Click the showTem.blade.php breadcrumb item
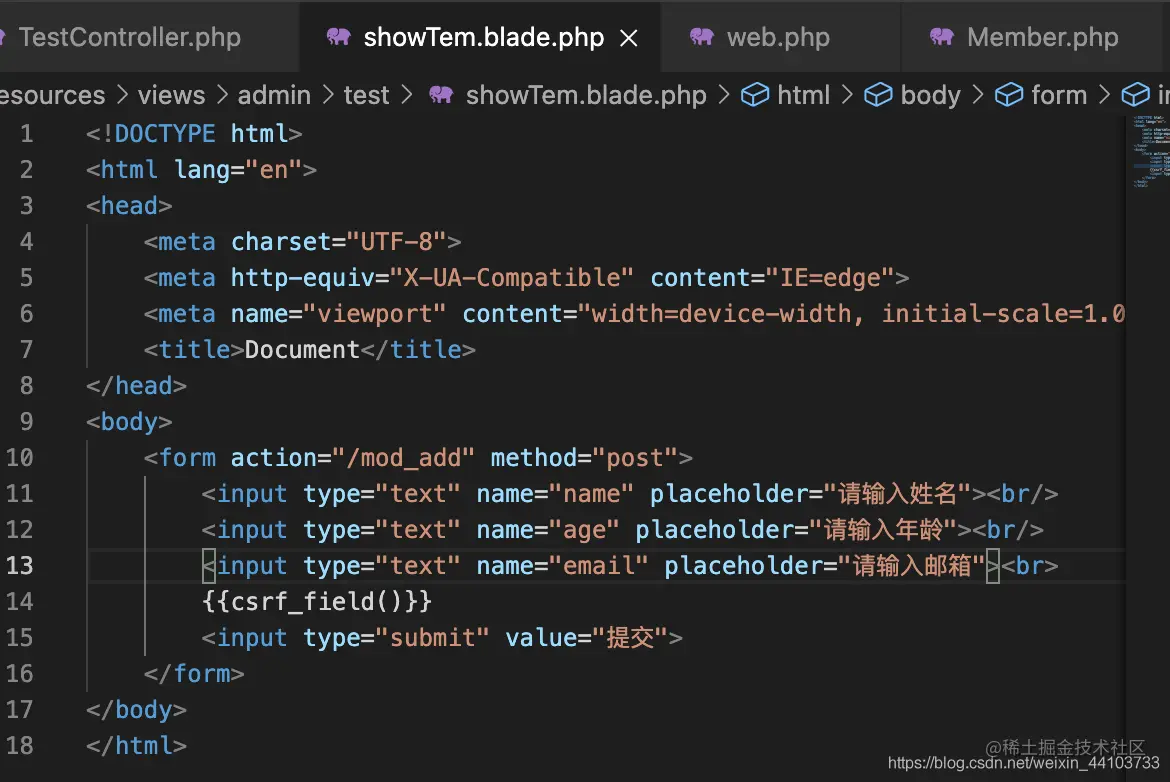The image size is (1170, 782). [x=586, y=95]
